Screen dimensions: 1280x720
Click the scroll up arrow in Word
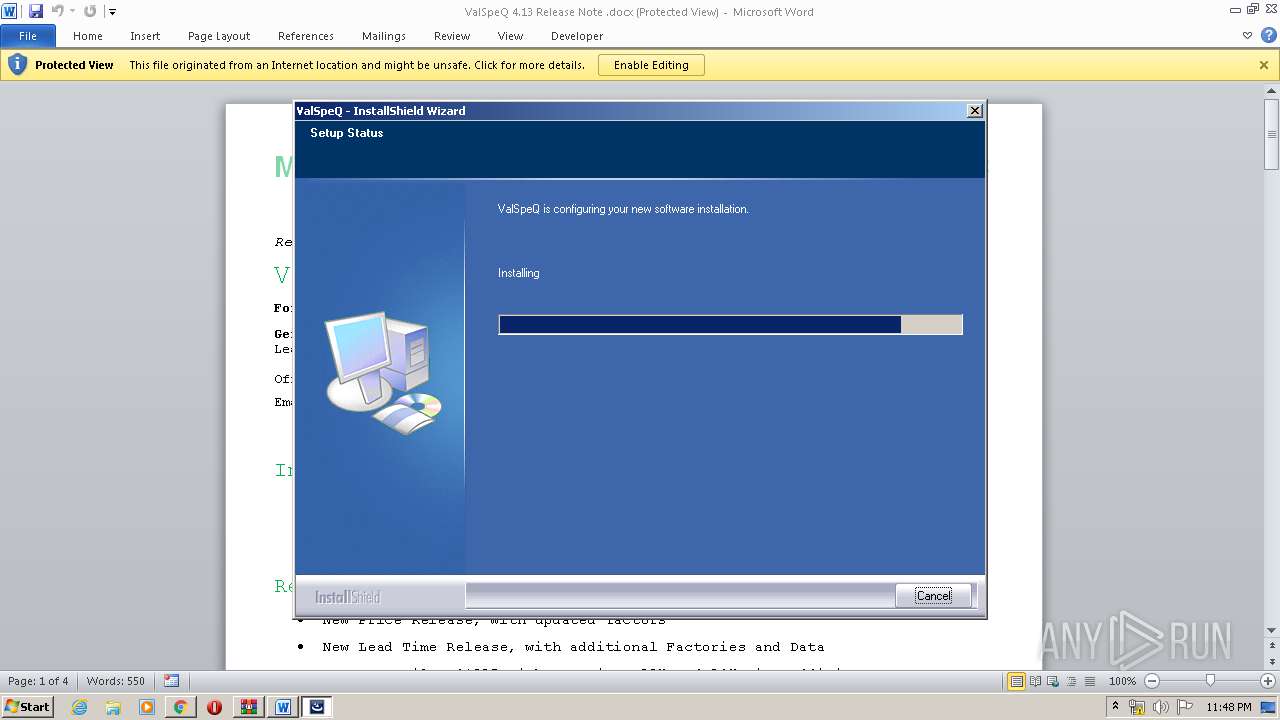point(1272,92)
